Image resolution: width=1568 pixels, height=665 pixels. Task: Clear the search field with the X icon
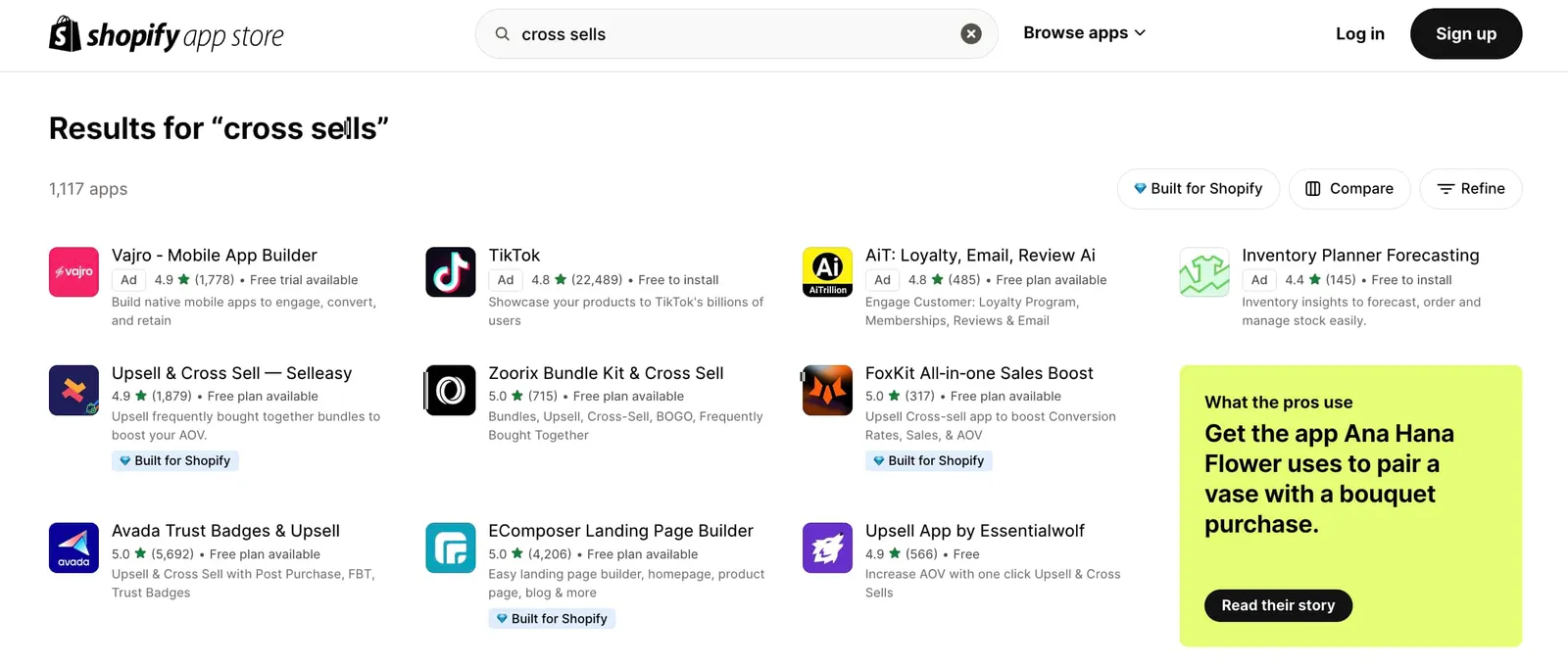pos(971,34)
